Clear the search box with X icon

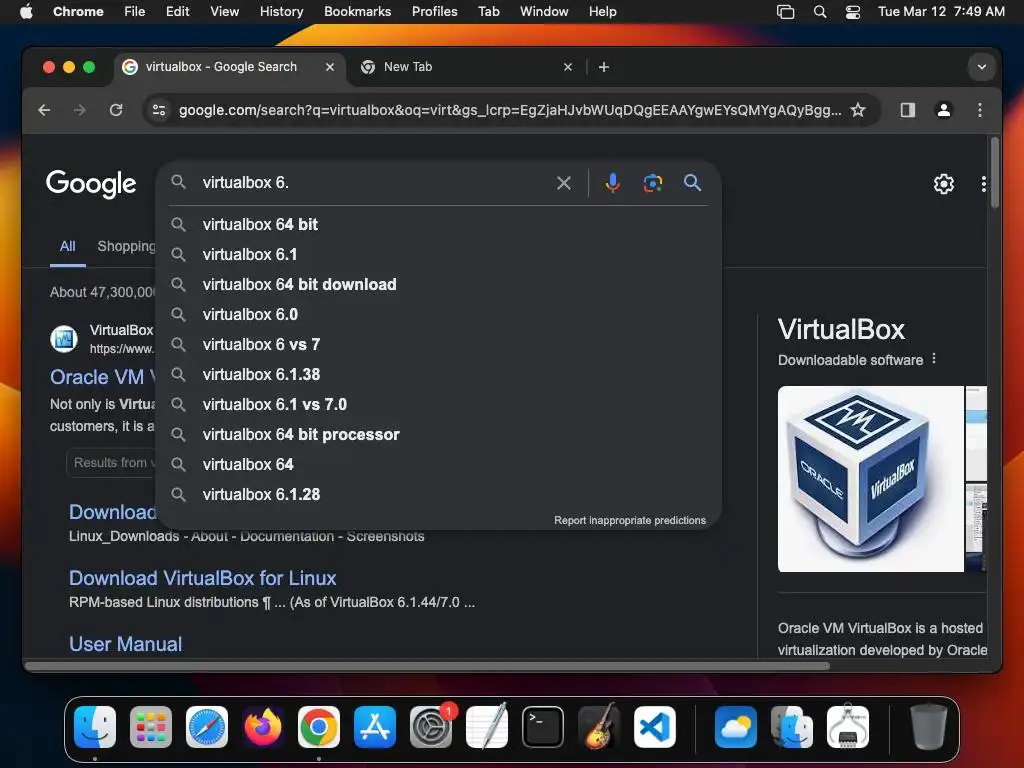564,183
